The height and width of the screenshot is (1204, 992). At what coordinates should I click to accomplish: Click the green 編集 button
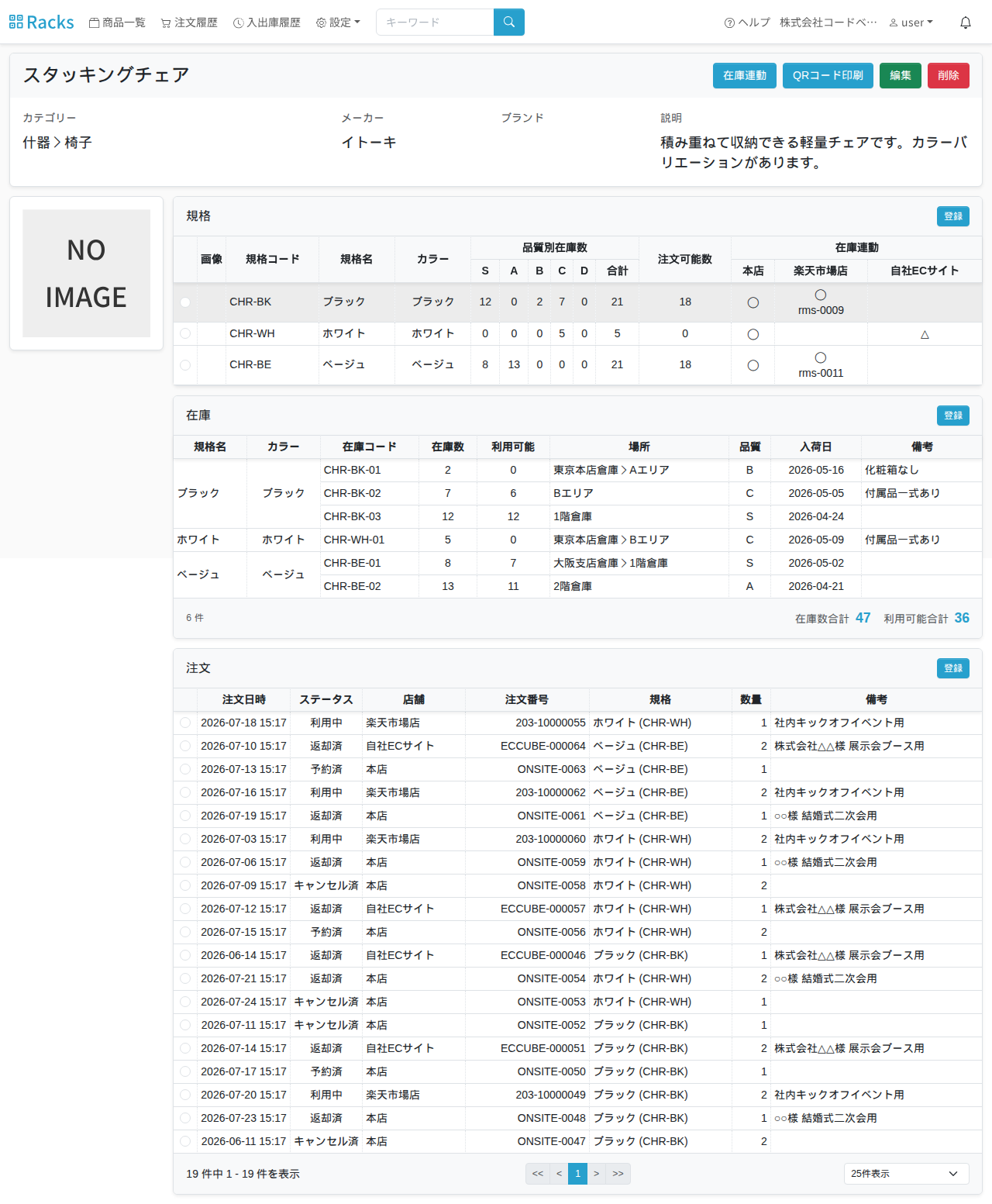point(901,75)
